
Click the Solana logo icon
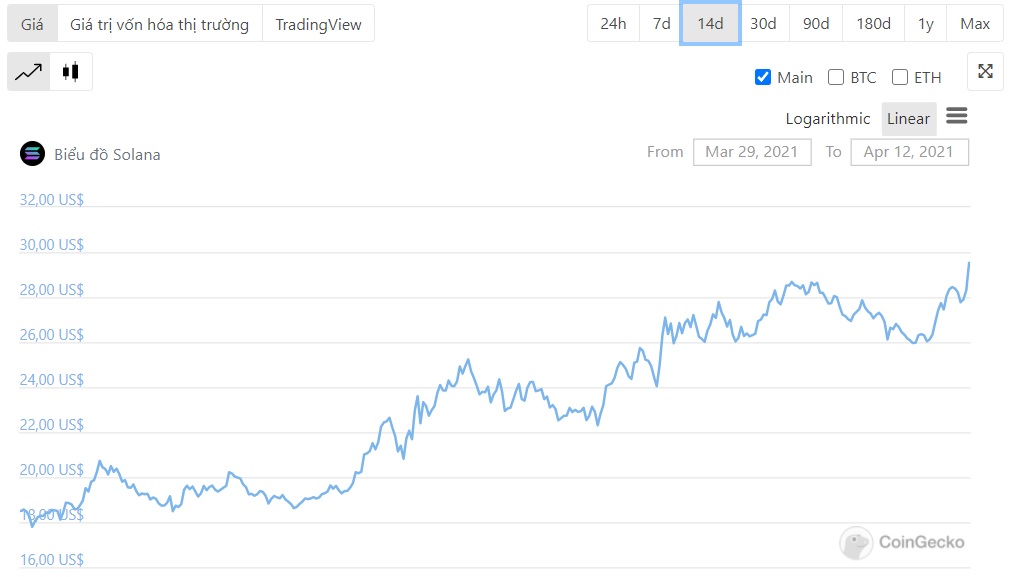(x=33, y=153)
